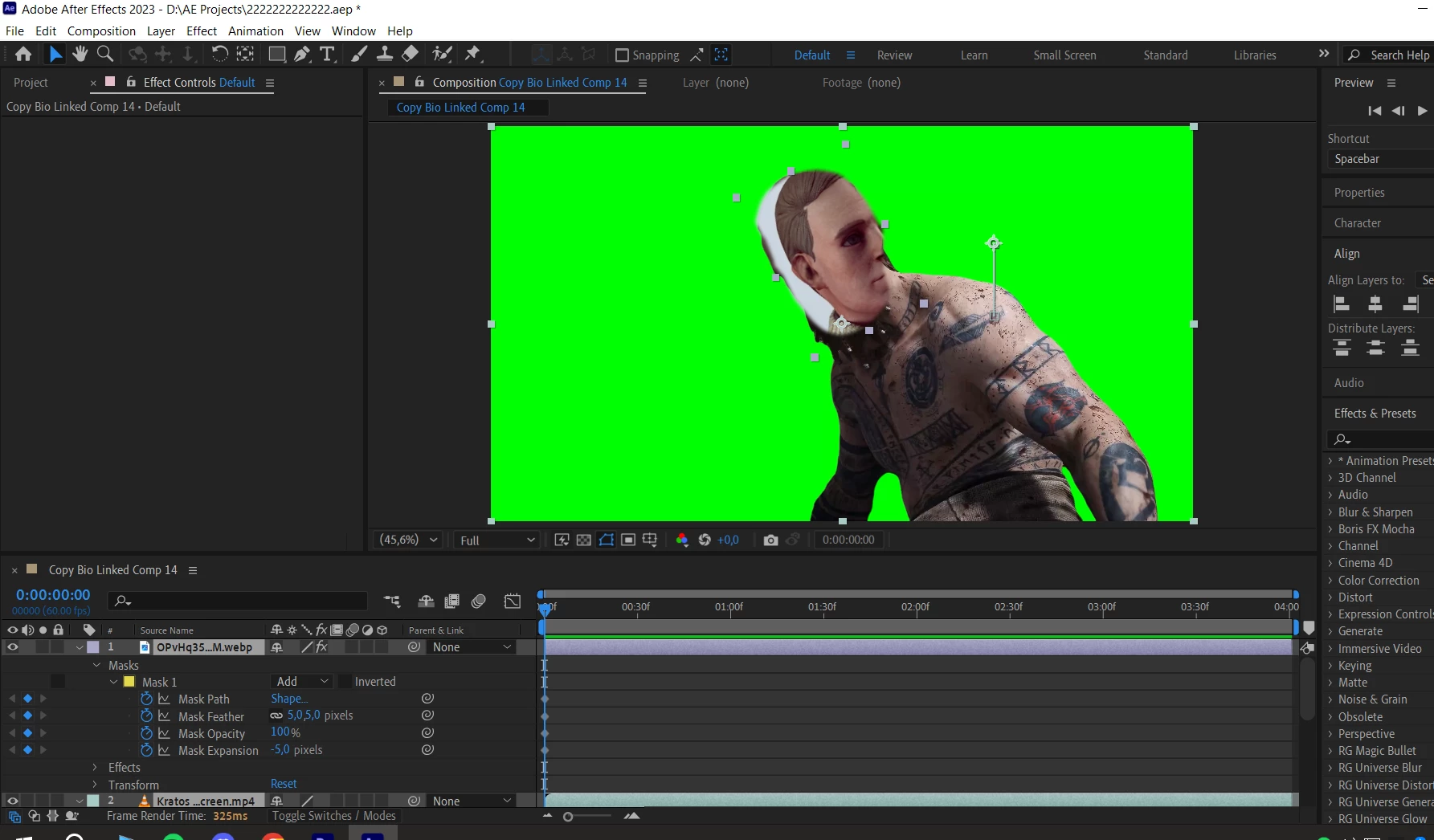Open Parent dropdown for Kratos layer
The height and width of the screenshot is (840, 1434).
point(471,801)
